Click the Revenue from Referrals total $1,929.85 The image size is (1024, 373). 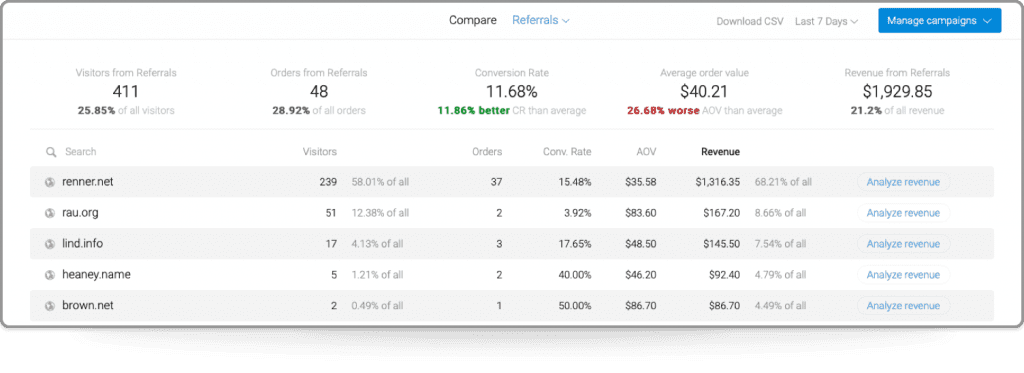pos(897,91)
